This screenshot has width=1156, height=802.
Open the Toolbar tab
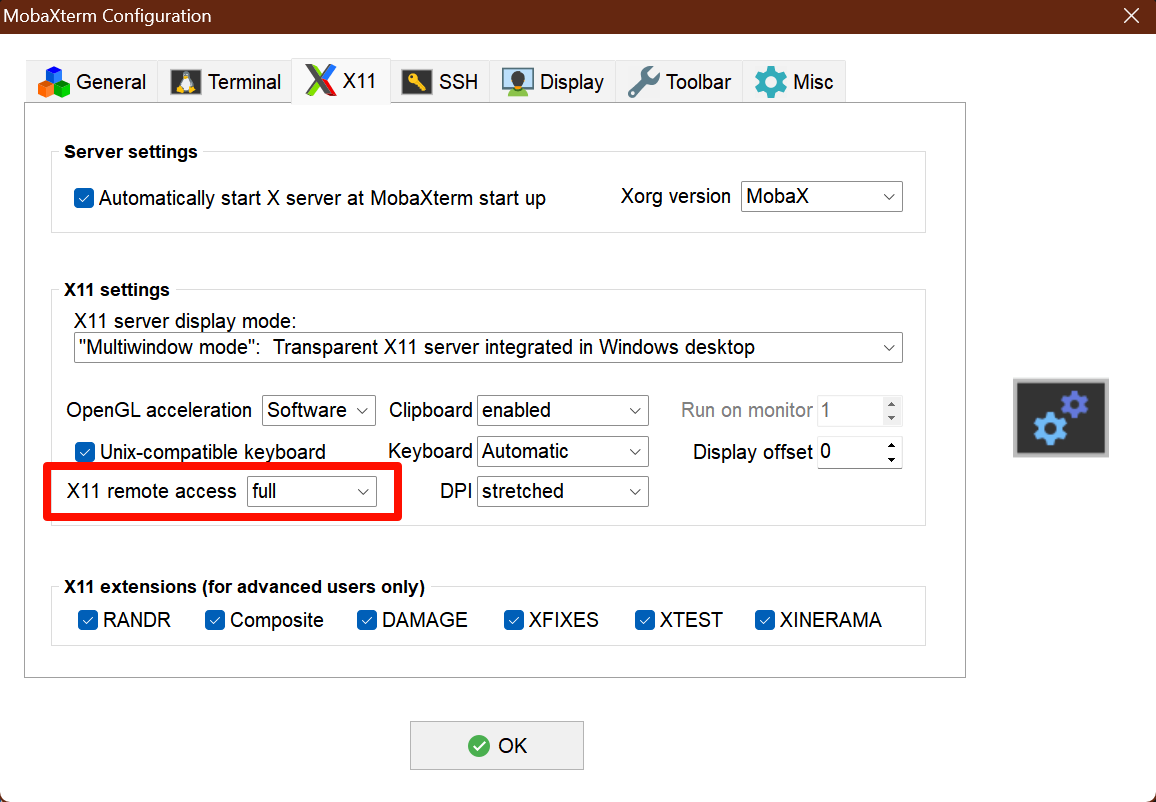click(x=679, y=82)
